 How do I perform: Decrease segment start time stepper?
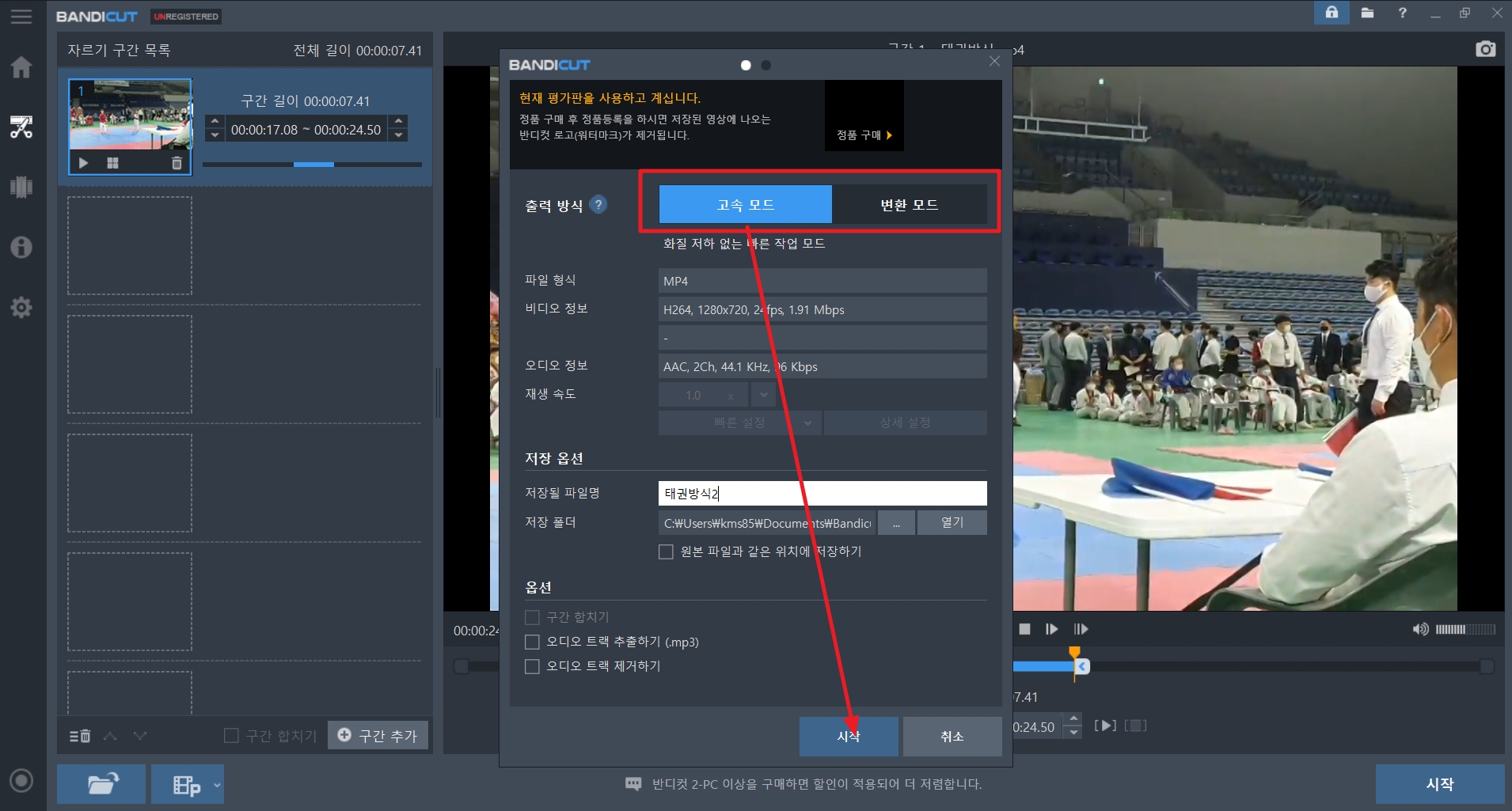click(215, 135)
